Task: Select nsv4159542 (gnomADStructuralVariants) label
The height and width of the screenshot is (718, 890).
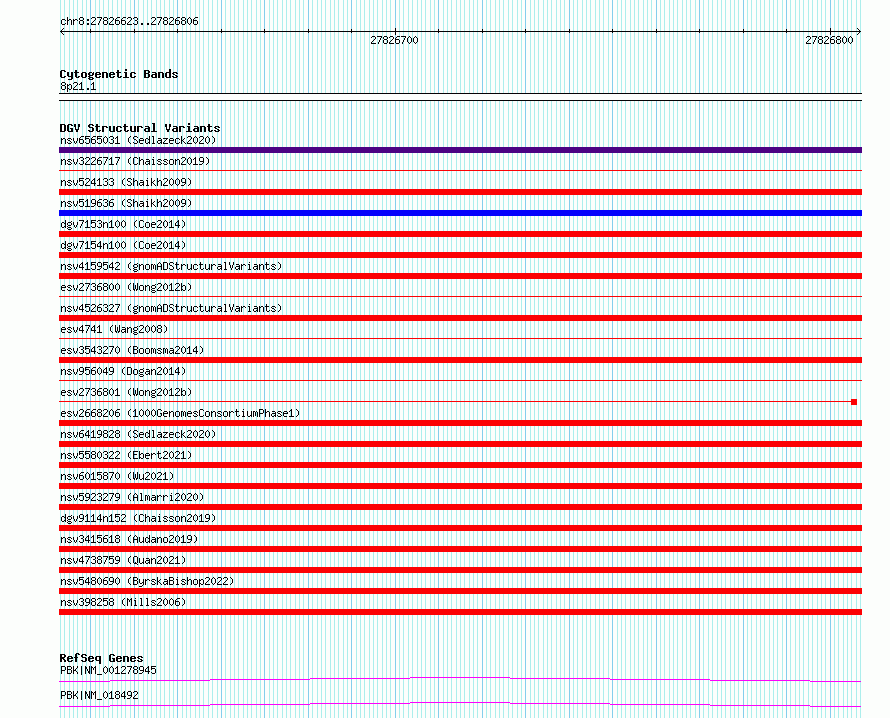Action: click(171, 266)
